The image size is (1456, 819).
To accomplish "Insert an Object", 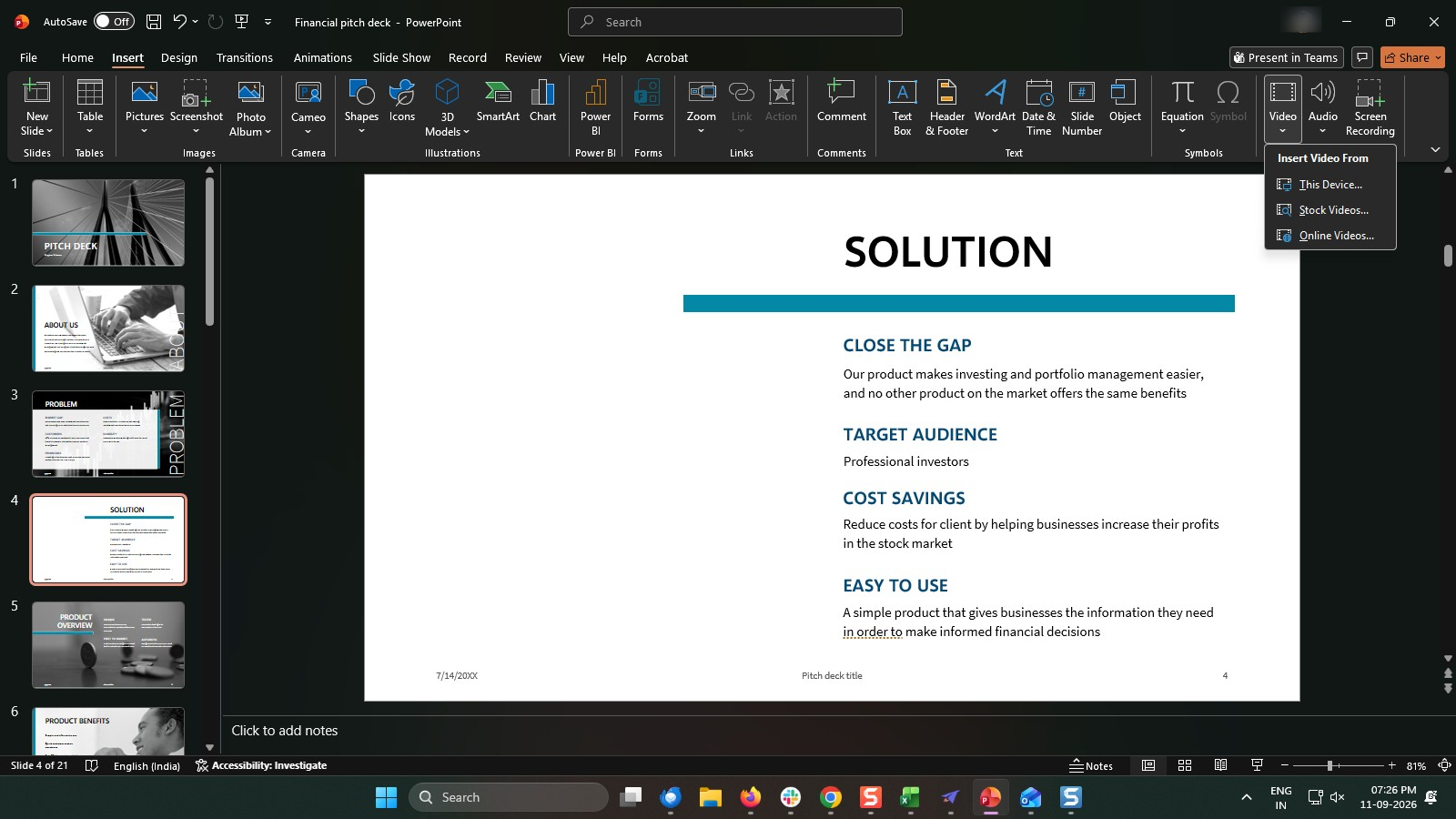I will 1125,101.
